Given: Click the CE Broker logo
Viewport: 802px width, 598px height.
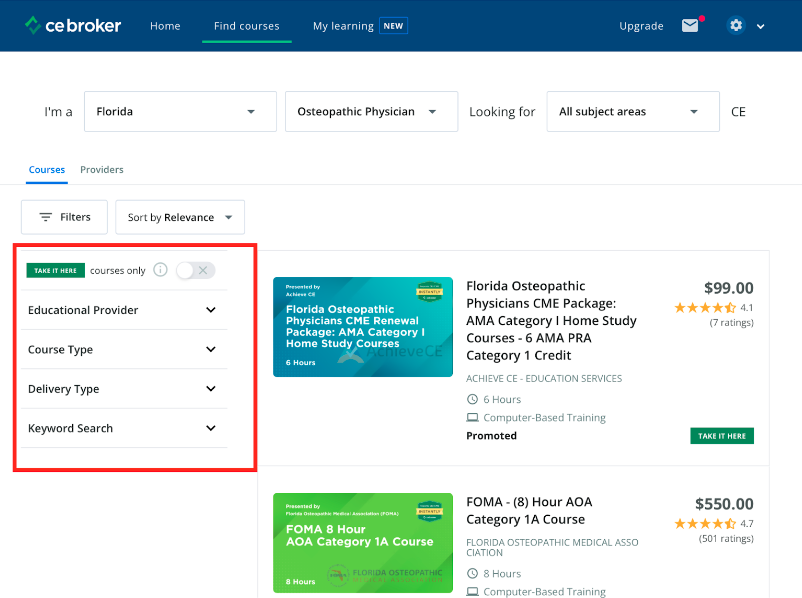Looking at the screenshot, I should click(x=73, y=26).
